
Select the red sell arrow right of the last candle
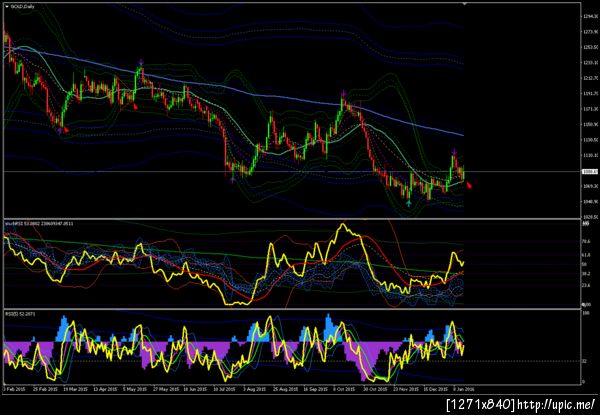(469, 186)
